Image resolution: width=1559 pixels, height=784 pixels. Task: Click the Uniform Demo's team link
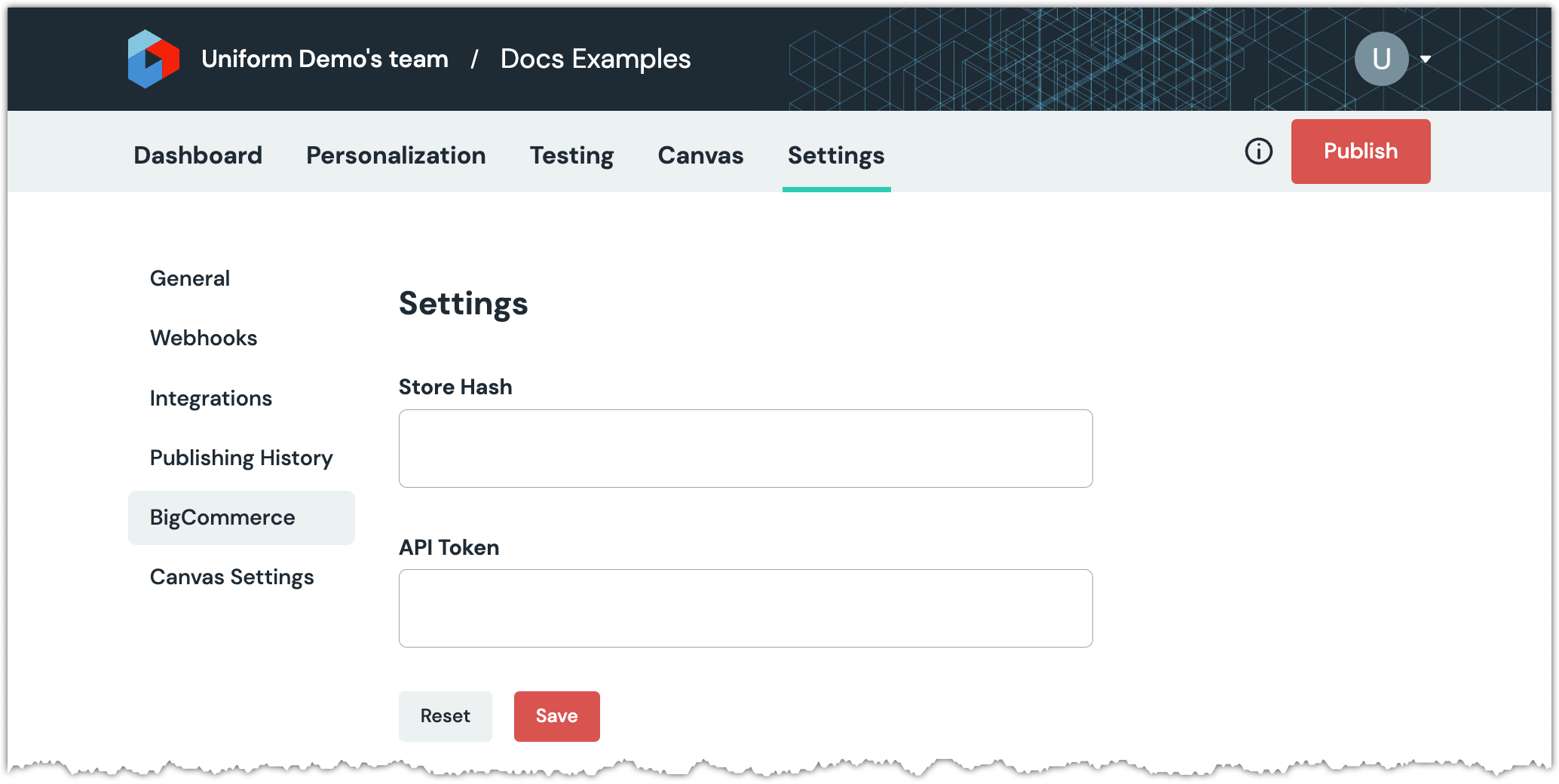(325, 59)
